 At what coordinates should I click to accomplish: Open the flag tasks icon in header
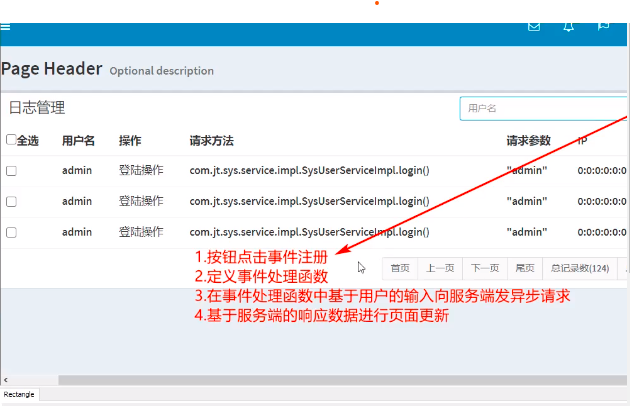(603, 27)
